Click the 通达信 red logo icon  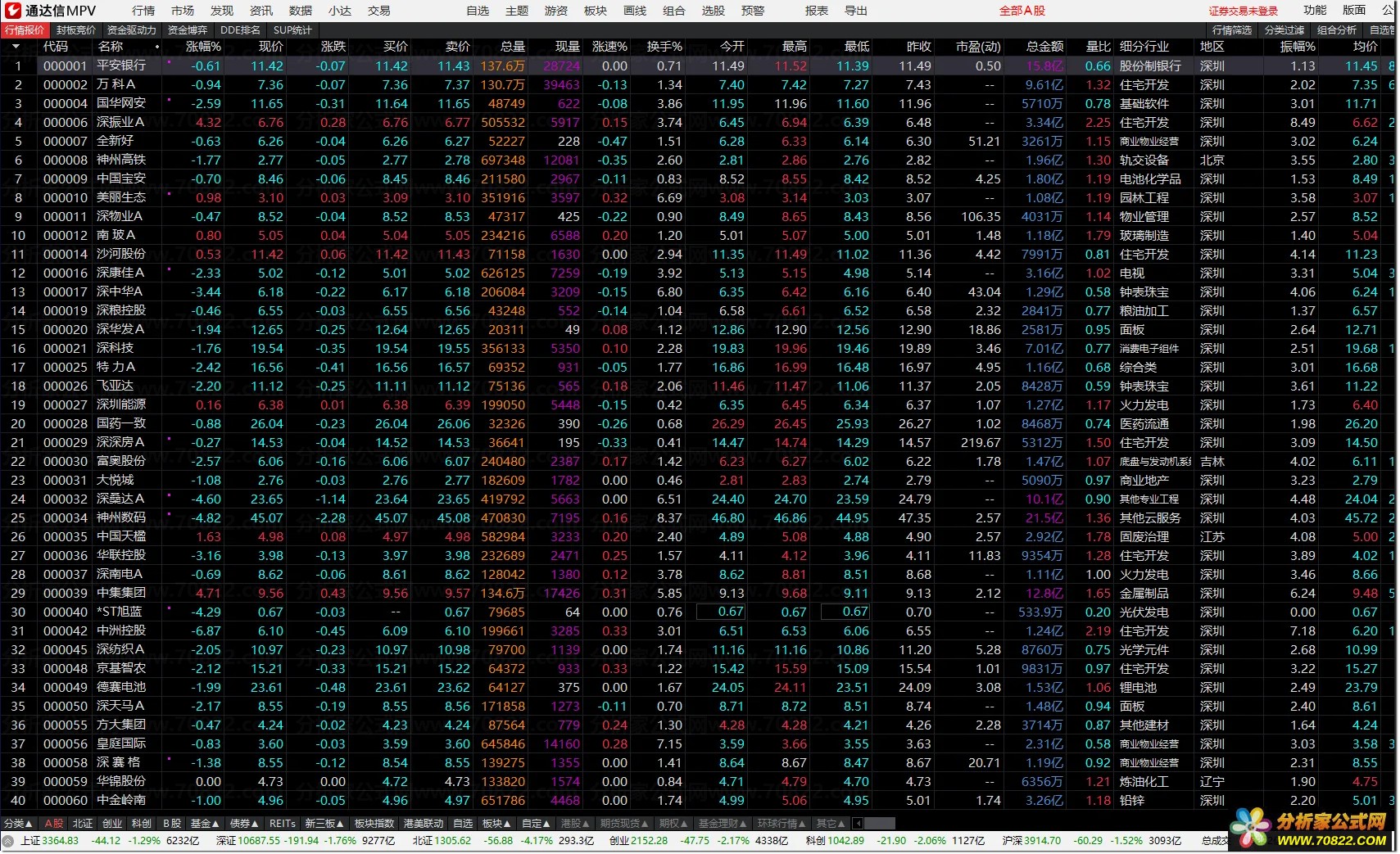[x=12, y=11]
